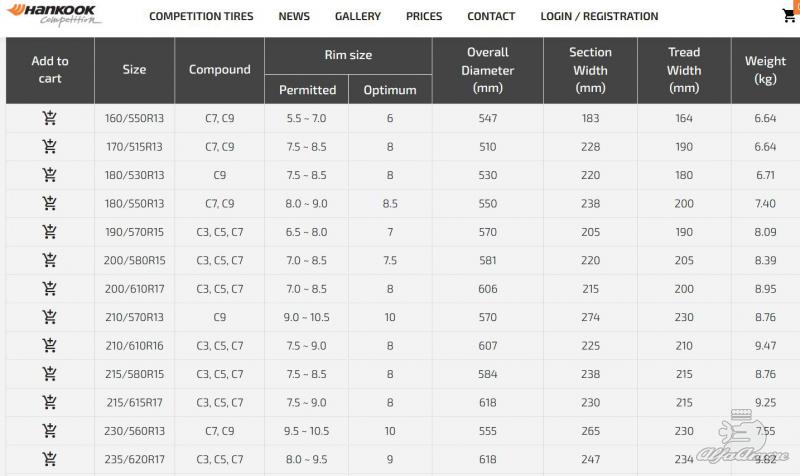Add 230/560R13 tire to cart
Image resolution: width=800 pixels, height=476 pixels.
(x=49, y=431)
